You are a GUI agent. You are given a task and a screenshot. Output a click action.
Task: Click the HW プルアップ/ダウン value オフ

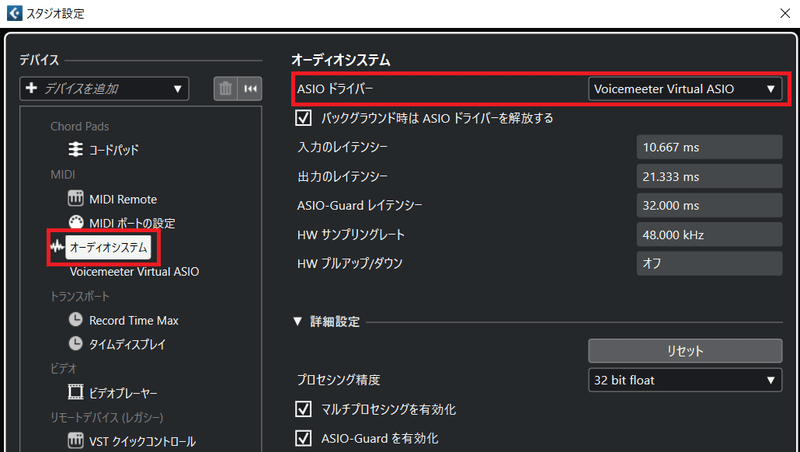coord(709,263)
